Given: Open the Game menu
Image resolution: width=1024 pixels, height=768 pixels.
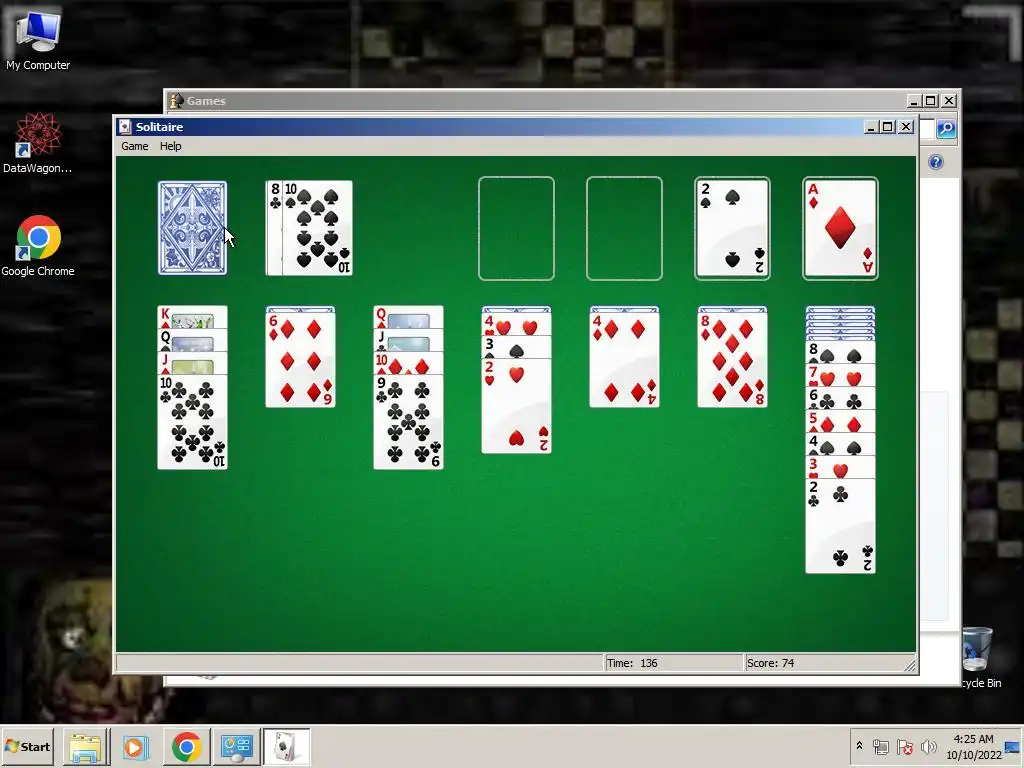Looking at the screenshot, I should [x=135, y=146].
